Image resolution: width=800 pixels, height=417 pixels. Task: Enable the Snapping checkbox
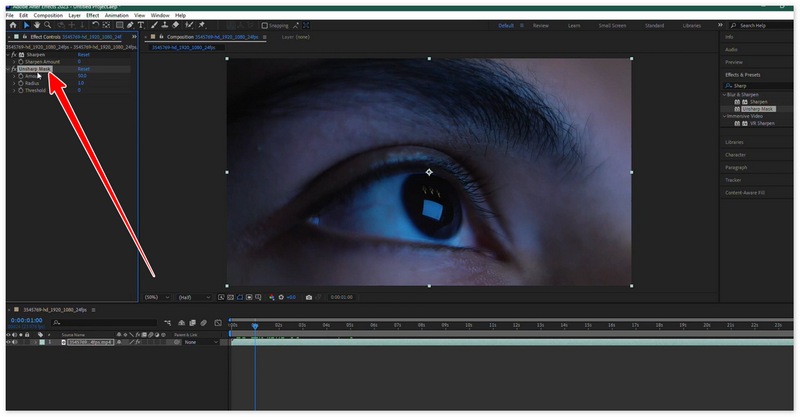pyautogui.click(x=264, y=25)
